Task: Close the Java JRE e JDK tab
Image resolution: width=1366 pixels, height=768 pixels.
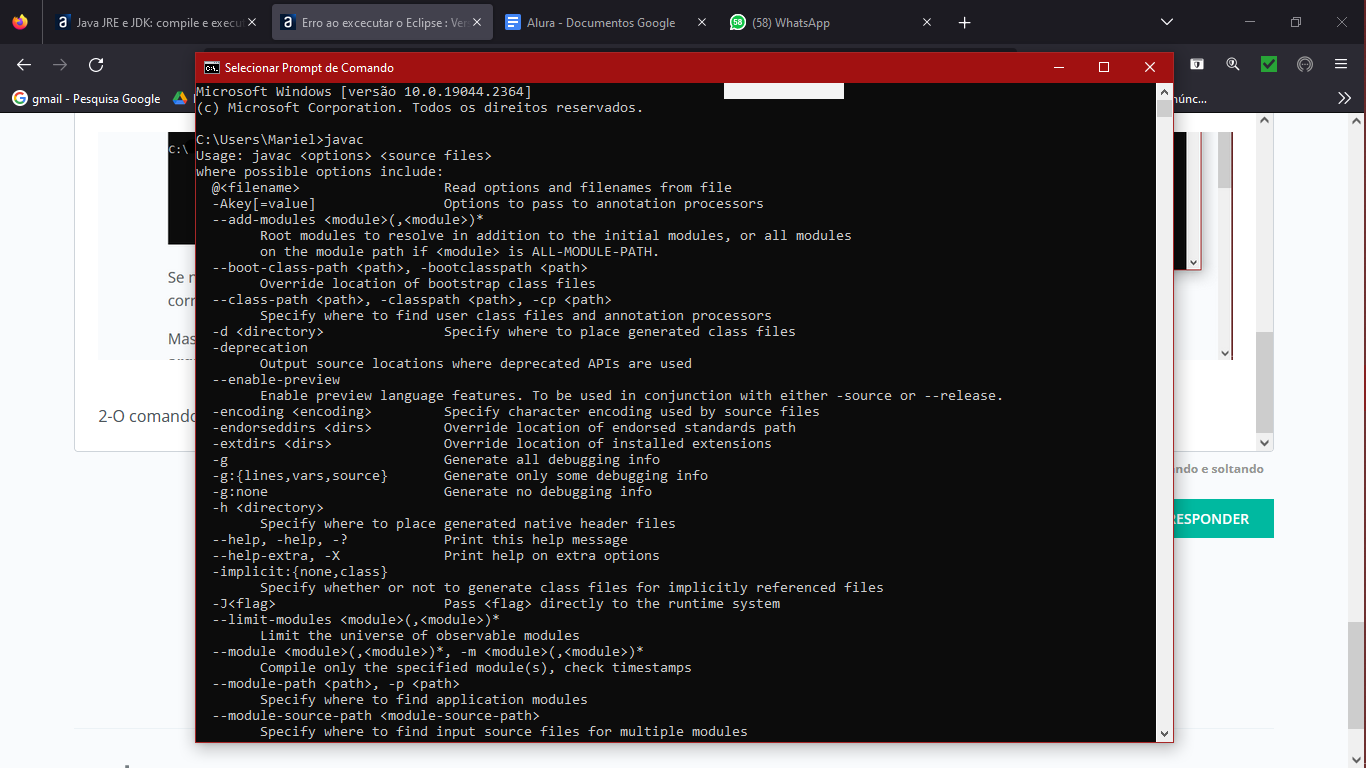Action: click(x=250, y=22)
